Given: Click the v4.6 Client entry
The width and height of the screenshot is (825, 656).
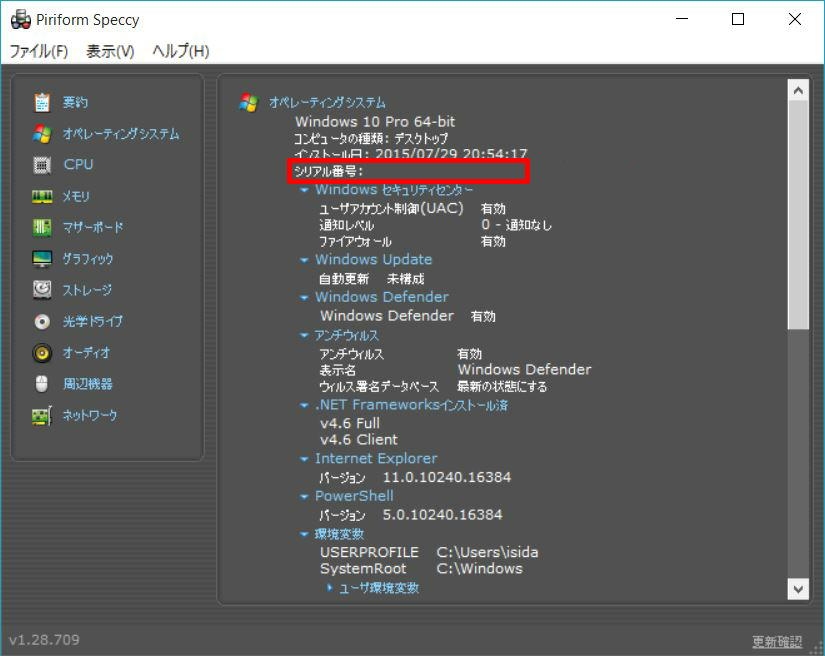Looking at the screenshot, I should pyautogui.click(x=359, y=439).
